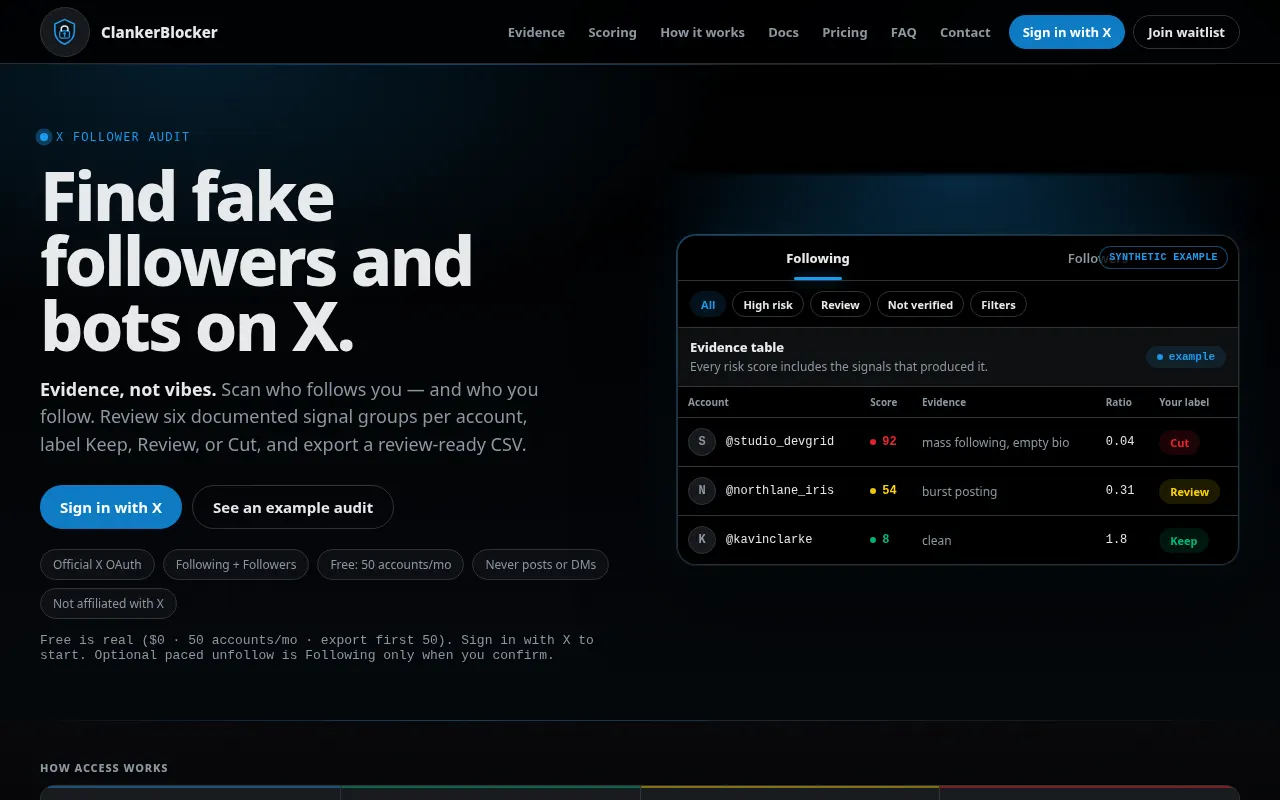
Task: Click the @studio_devgrid handle
Action: point(779,442)
